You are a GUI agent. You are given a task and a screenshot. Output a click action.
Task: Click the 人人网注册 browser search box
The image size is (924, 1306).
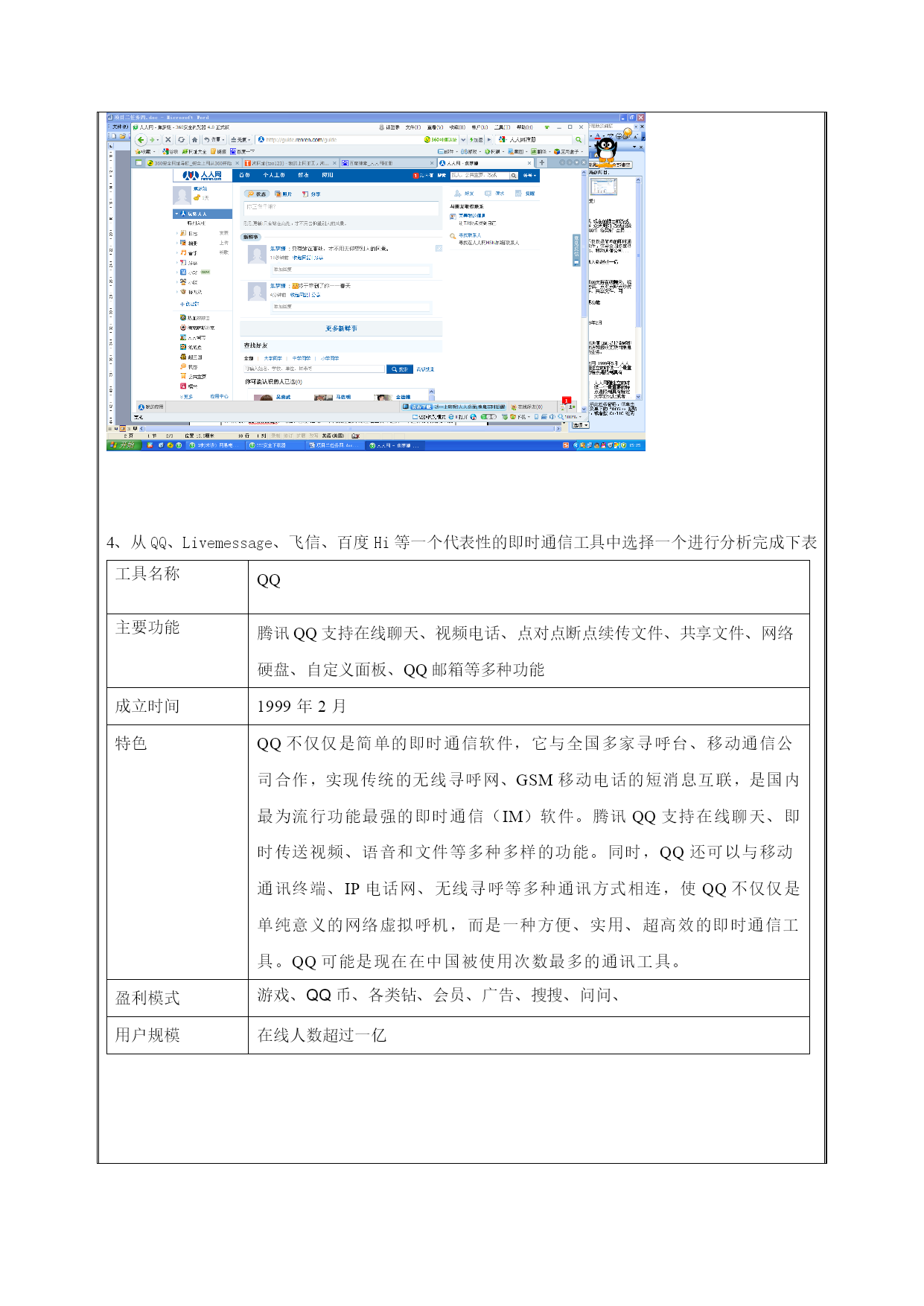(x=534, y=139)
